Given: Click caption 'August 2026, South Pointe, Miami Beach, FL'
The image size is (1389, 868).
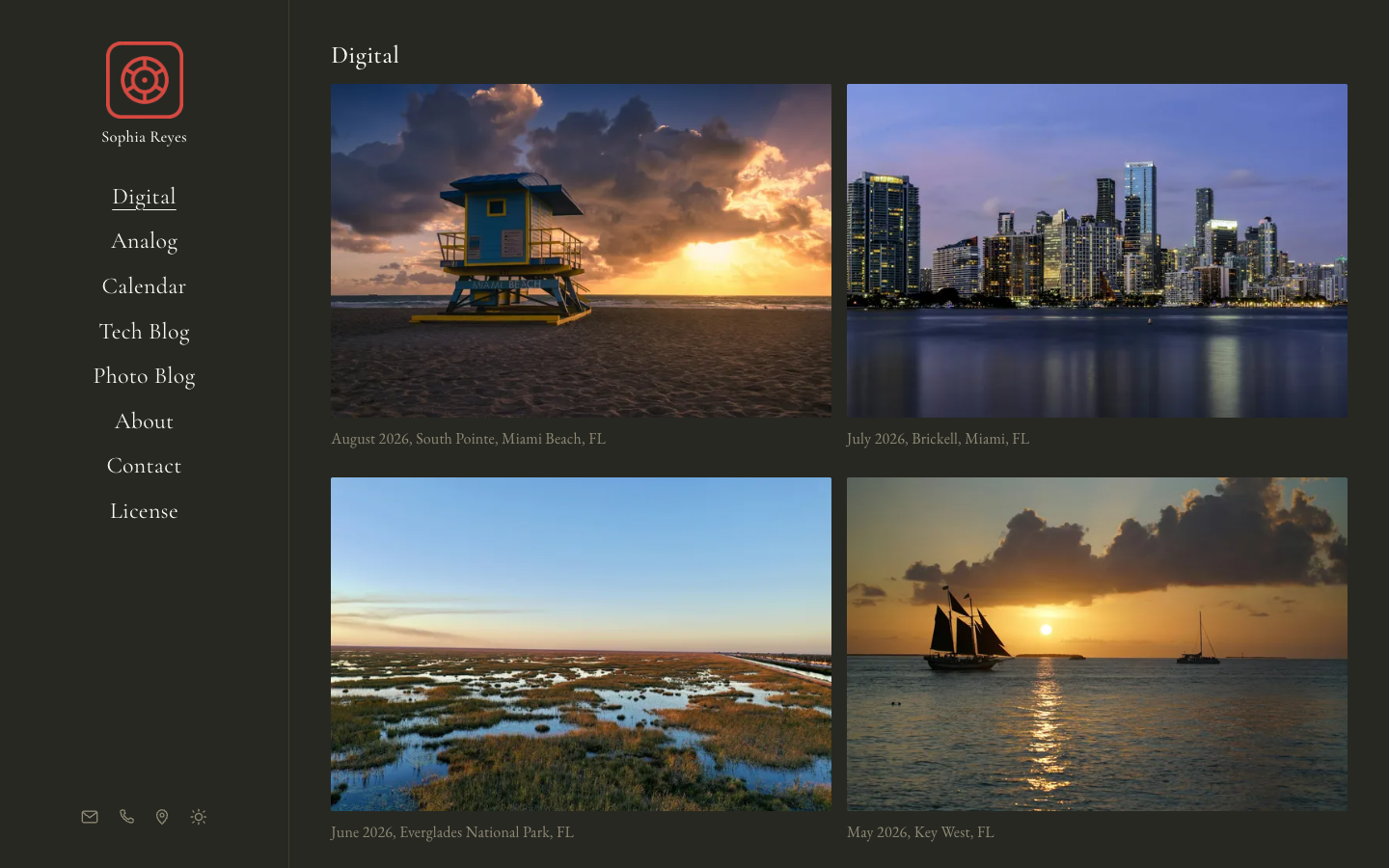Looking at the screenshot, I should click(x=468, y=439).
